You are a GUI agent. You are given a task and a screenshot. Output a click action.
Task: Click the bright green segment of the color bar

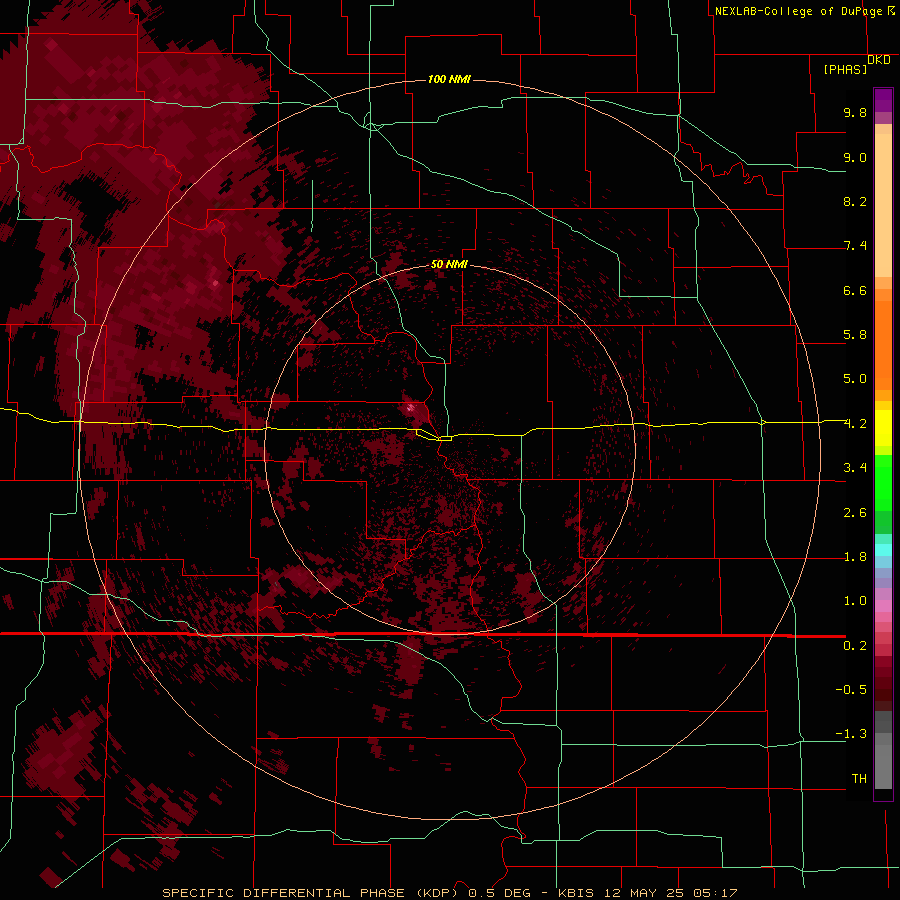883,482
